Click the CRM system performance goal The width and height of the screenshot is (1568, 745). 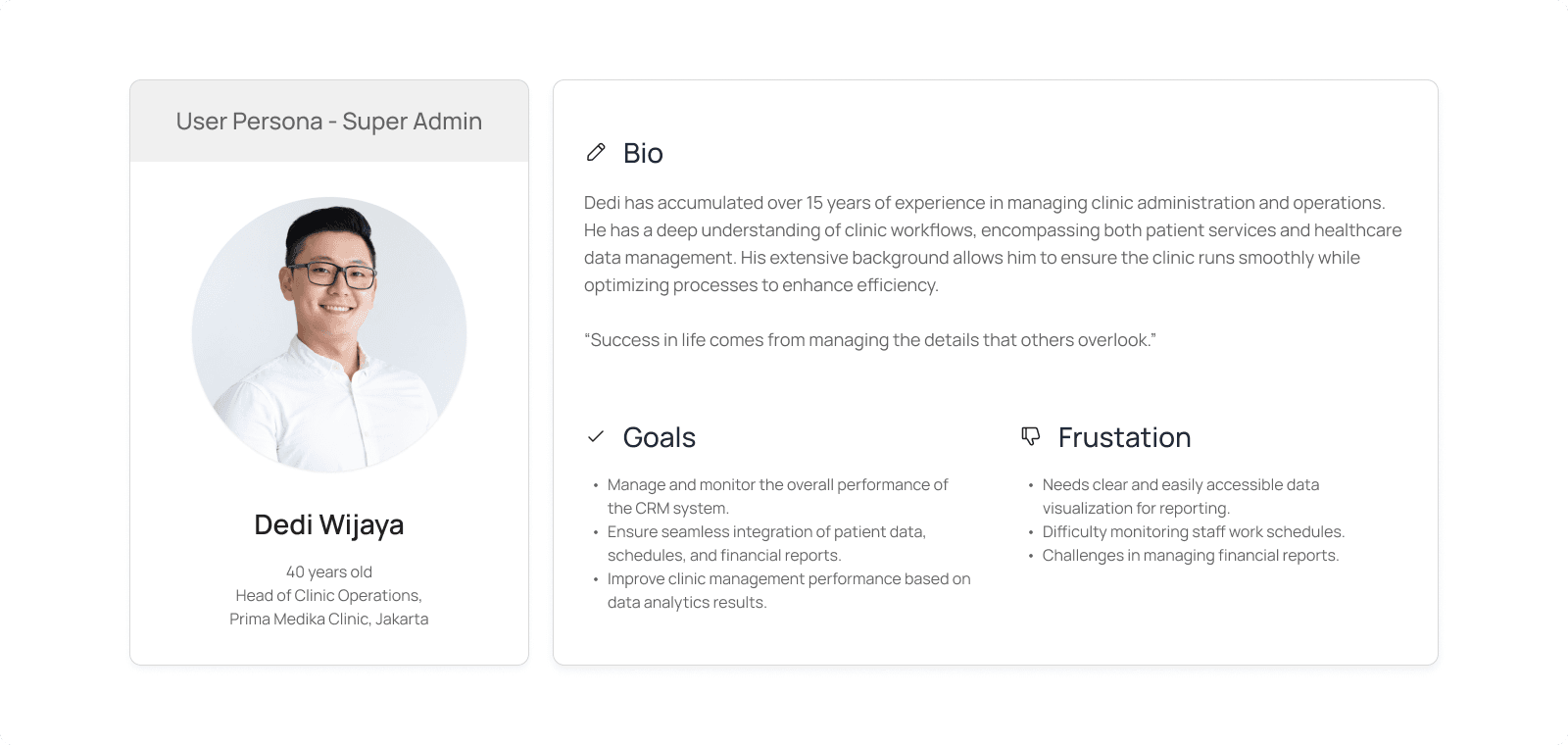(778, 496)
